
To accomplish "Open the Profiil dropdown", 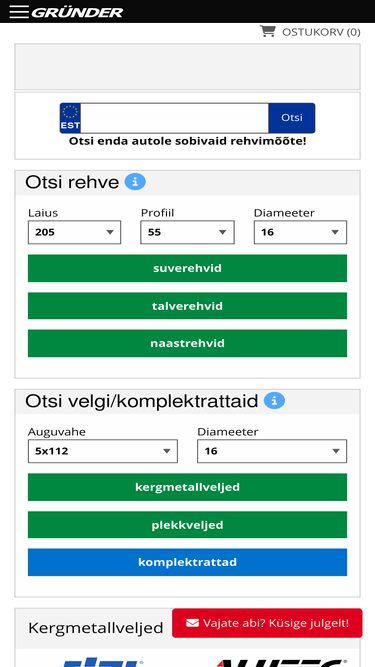I will pyautogui.click(x=187, y=232).
